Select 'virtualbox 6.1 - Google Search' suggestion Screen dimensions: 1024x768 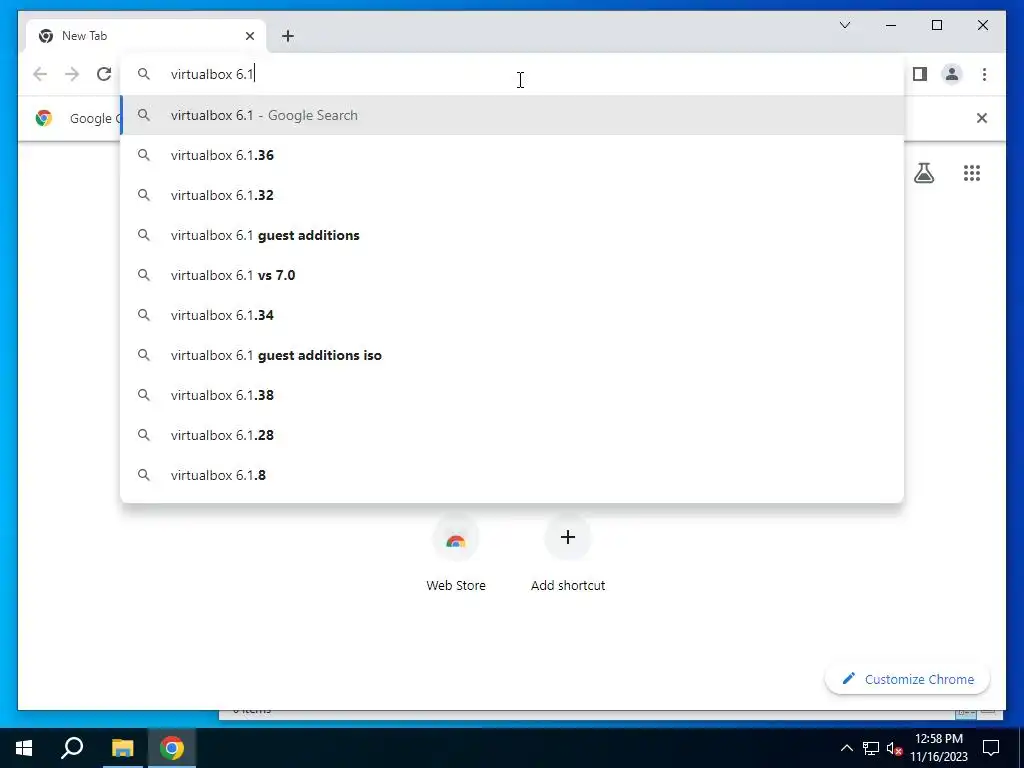(x=512, y=115)
